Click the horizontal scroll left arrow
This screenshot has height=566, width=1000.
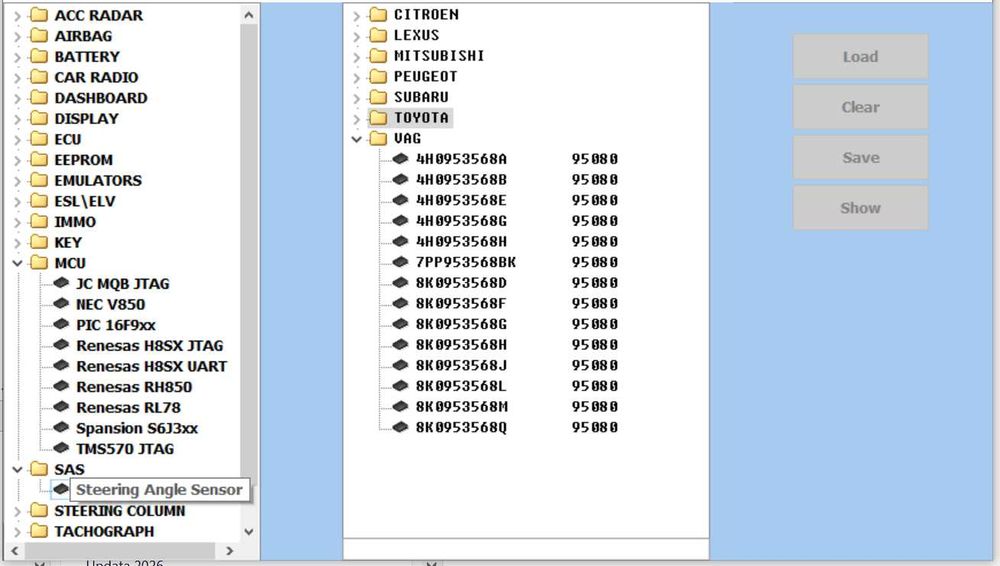click(x=15, y=550)
